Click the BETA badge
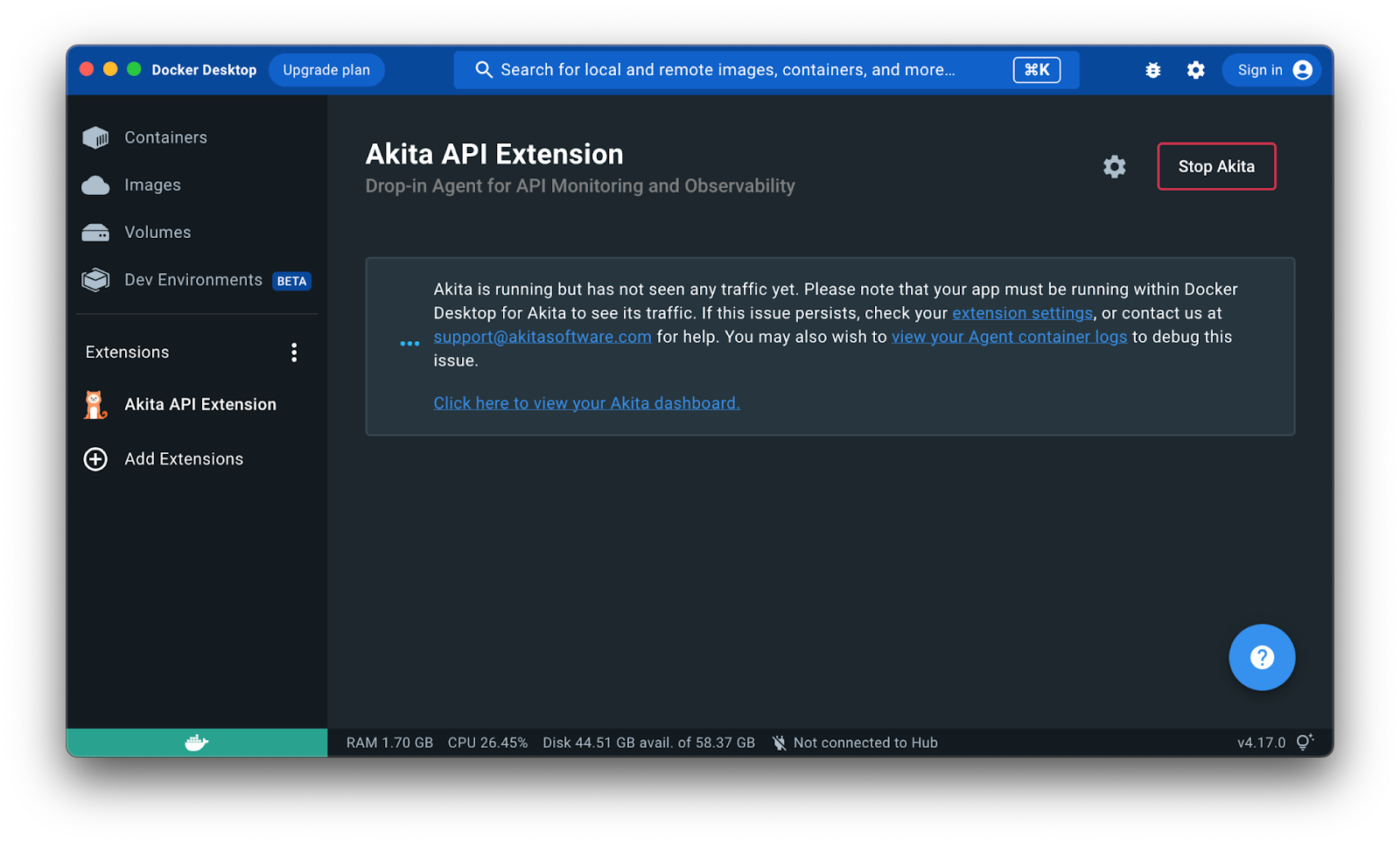This screenshot has height=845, width=1400. pyautogui.click(x=291, y=281)
